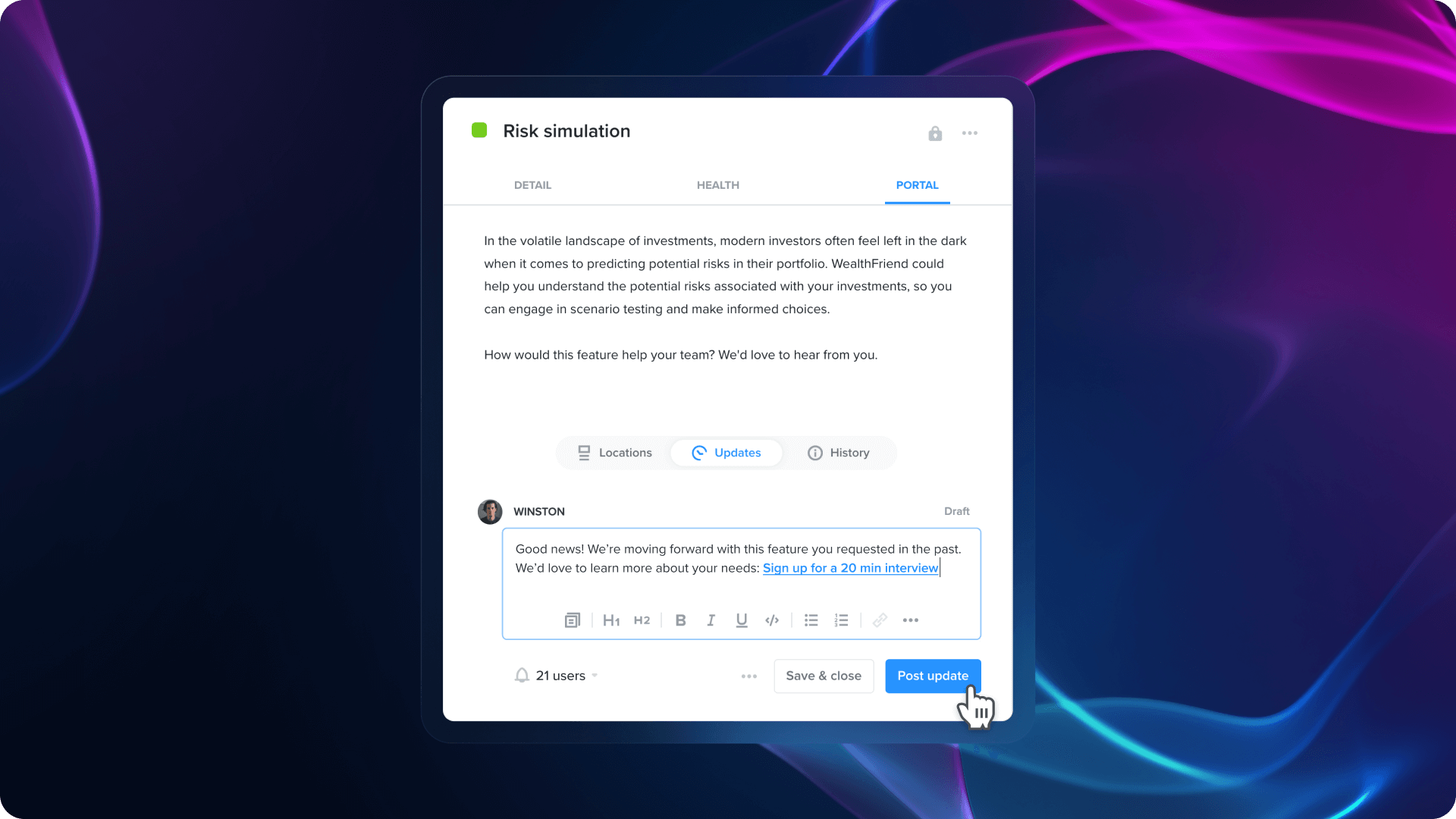Click the numbered list formatting icon
This screenshot has width=1456, height=819.
click(842, 620)
